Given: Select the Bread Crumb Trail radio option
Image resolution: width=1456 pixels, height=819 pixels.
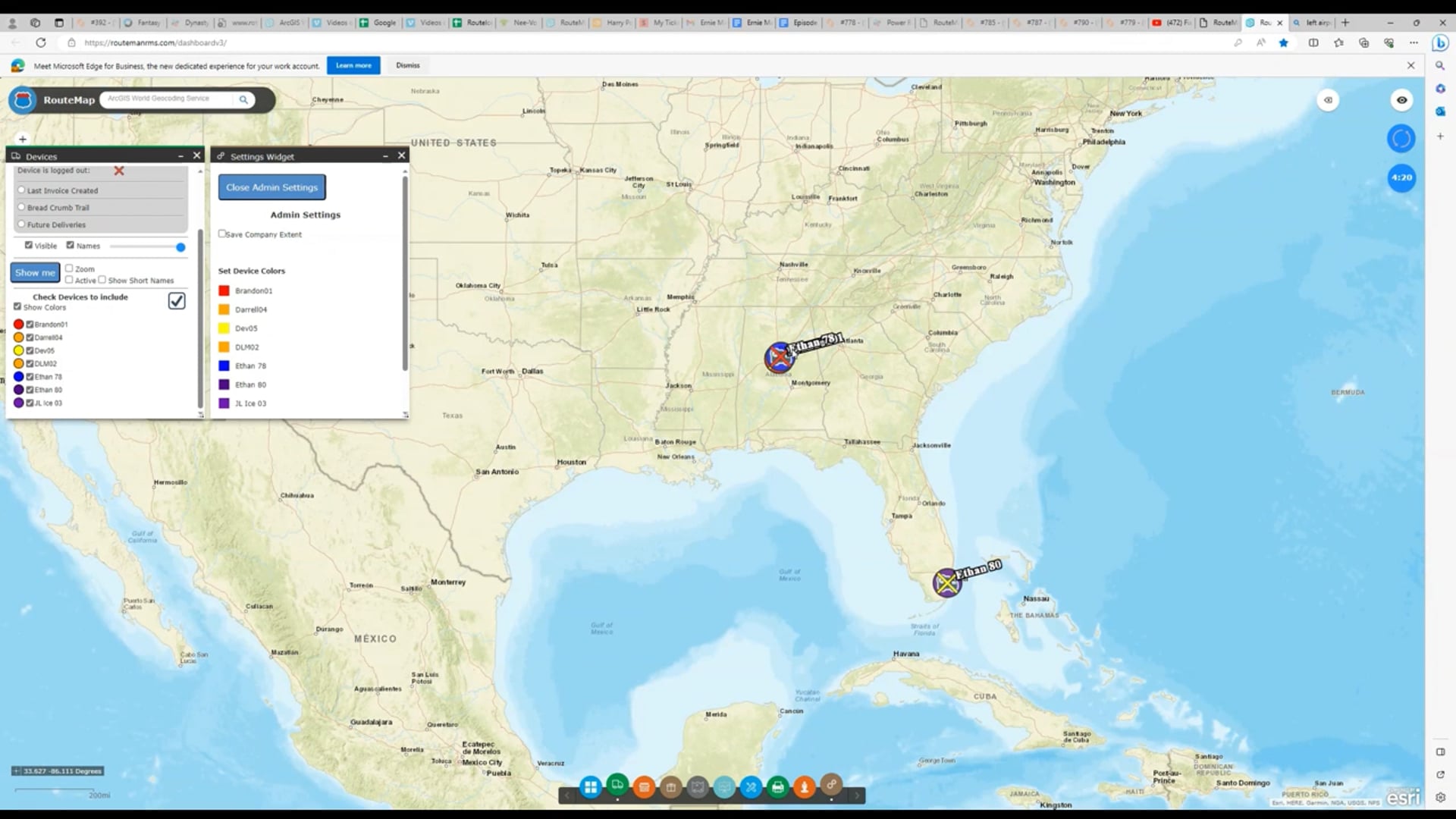Looking at the screenshot, I should [x=21, y=206].
